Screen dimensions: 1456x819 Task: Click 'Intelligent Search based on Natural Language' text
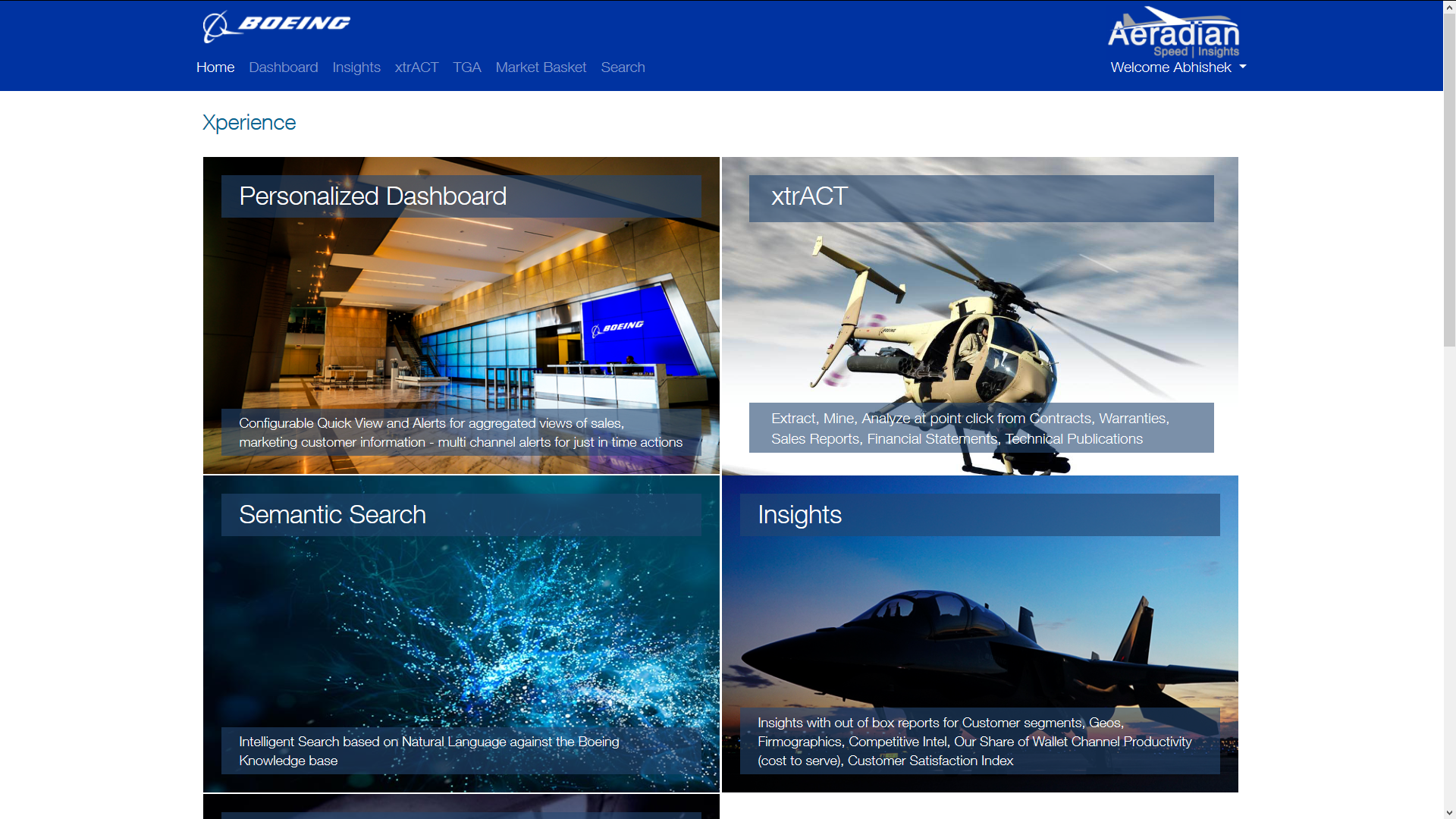pyautogui.click(x=428, y=751)
